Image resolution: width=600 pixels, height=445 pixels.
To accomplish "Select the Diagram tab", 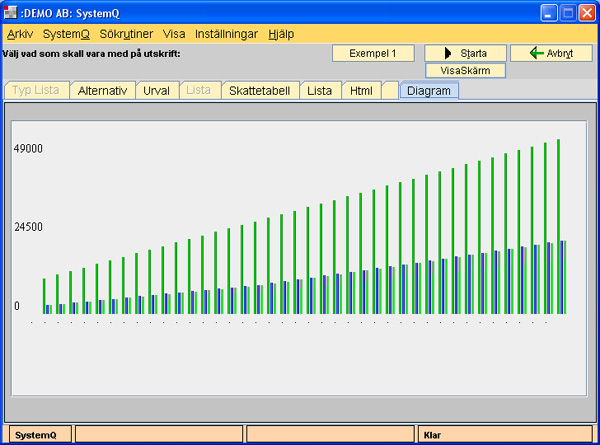I will (x=429, y=90).
